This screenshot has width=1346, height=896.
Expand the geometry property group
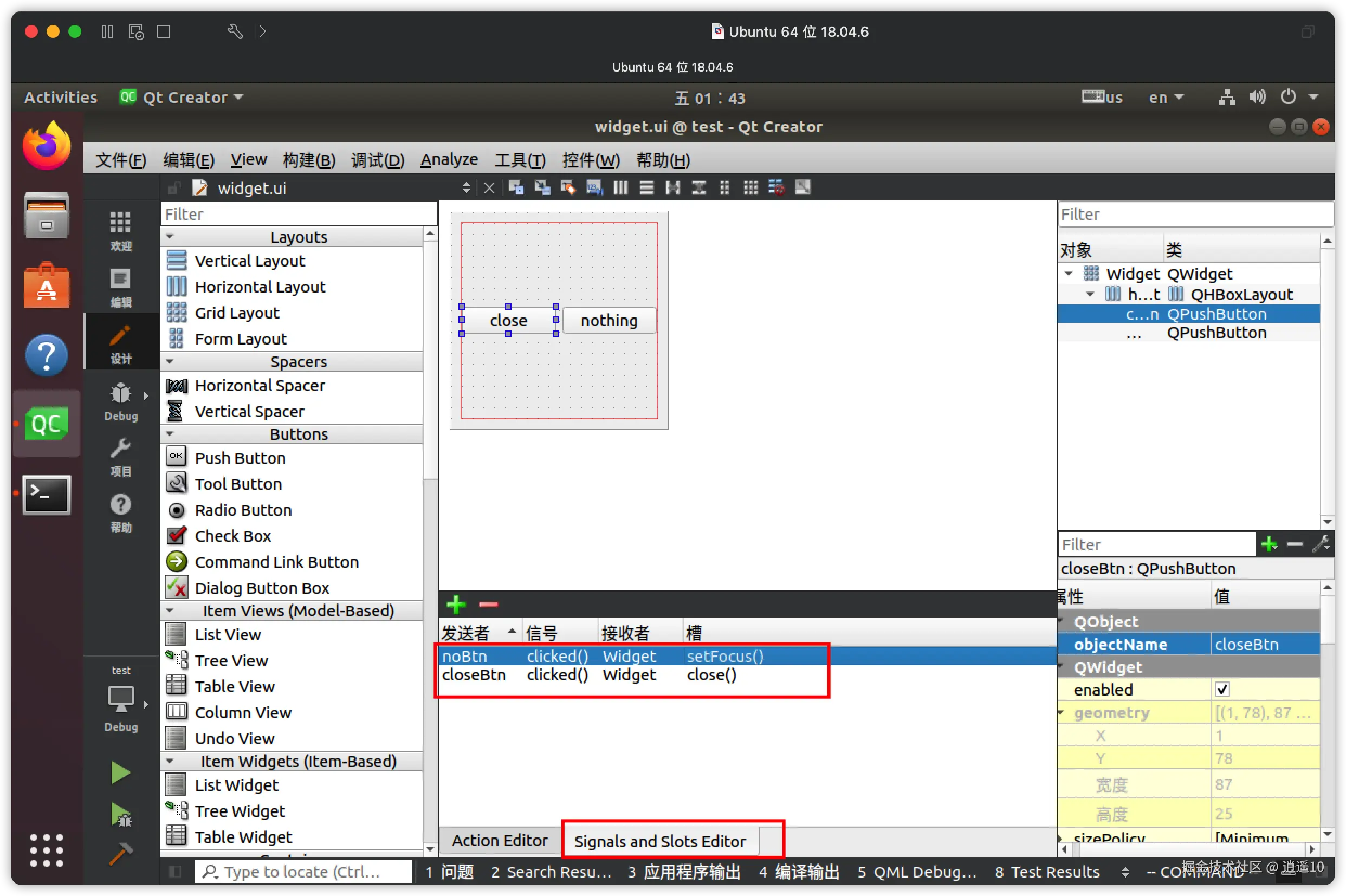1062,712
